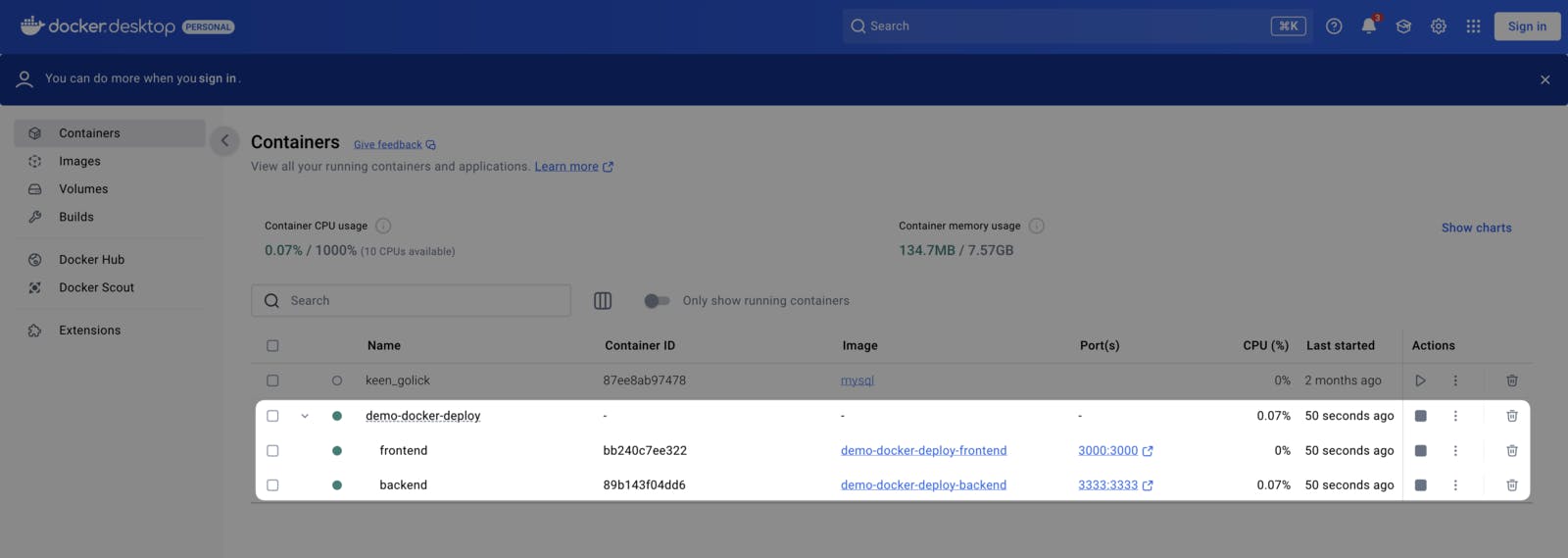This screenshot has width=1568, height=558.
Task: Open the Settings gear icon
Action: pos(1439,26)
